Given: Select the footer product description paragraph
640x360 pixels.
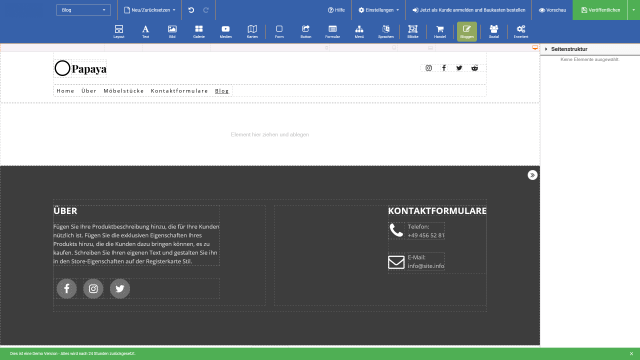Looking at the screenshot, I should 136,244.
